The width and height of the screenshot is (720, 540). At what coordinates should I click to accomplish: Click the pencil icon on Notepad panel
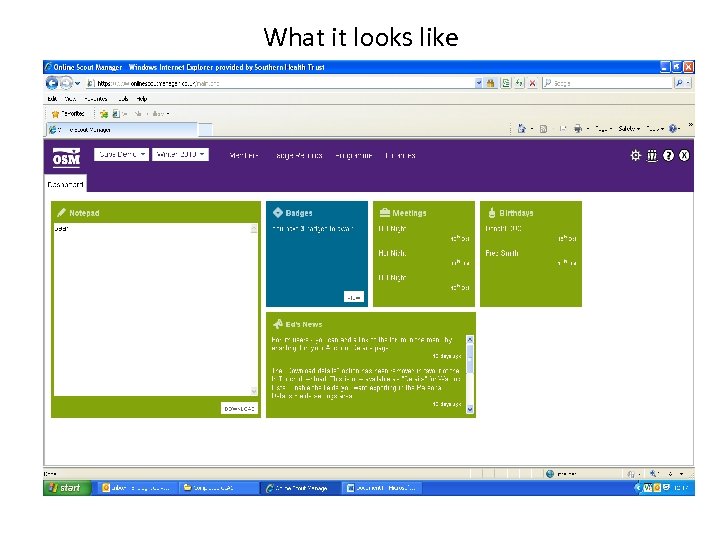point(61,213)
